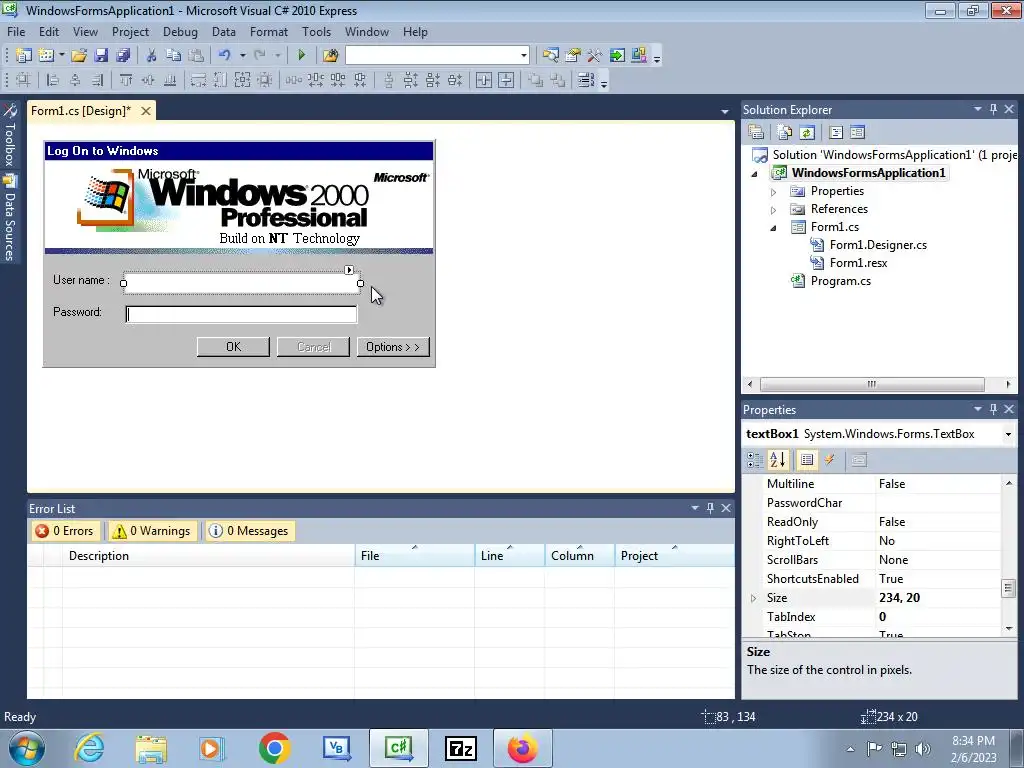Image resolution: width=1024 pixels, height=768 pixels.
Task: Toggle the 0 Errors filter
Action: click(x=65, y=531)
